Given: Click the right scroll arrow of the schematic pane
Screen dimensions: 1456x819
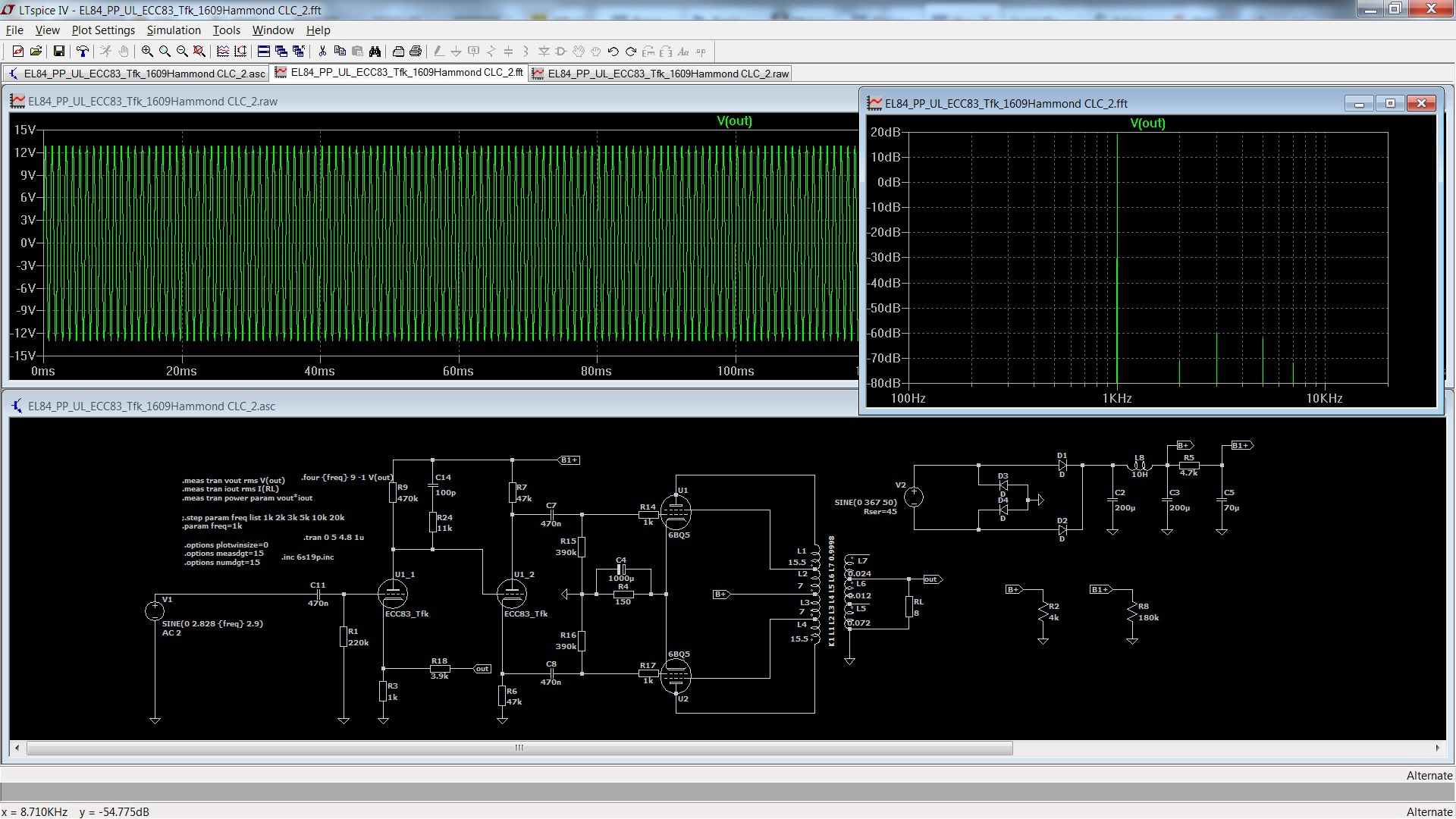Looking at the screenshot, I should (1437, 748).
